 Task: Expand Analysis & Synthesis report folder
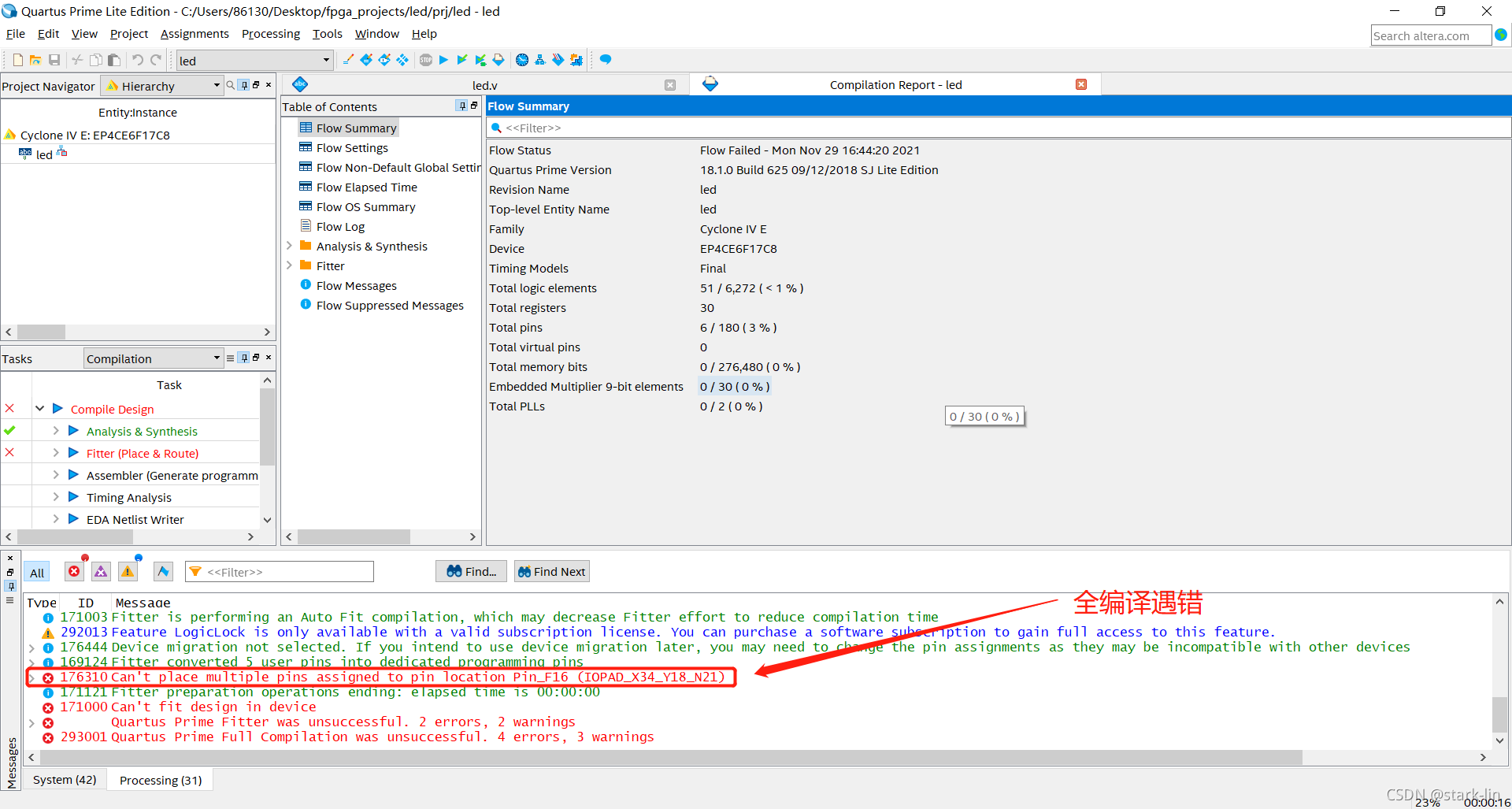[x=289, y=246]
